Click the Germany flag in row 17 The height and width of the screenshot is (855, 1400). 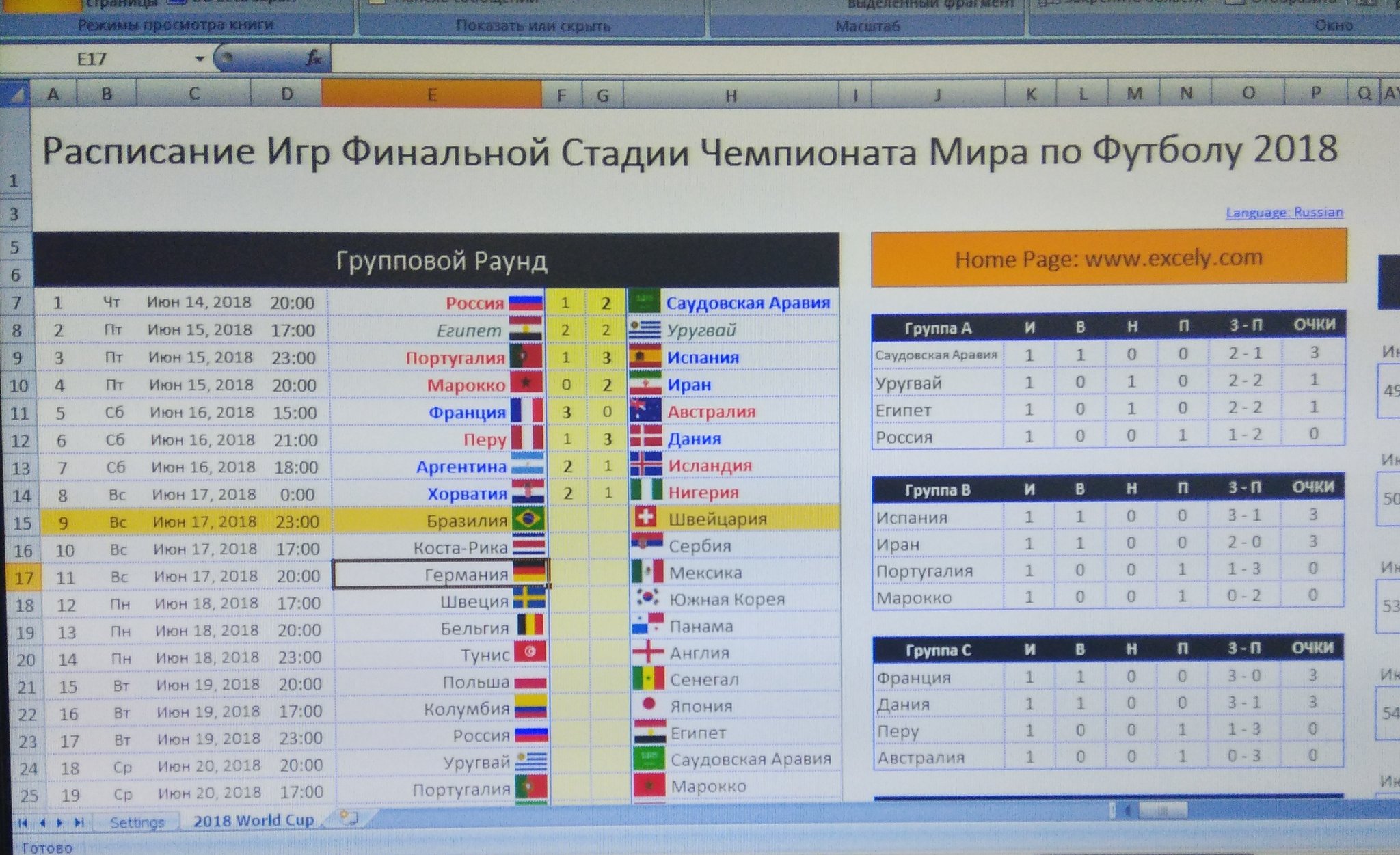530,573
